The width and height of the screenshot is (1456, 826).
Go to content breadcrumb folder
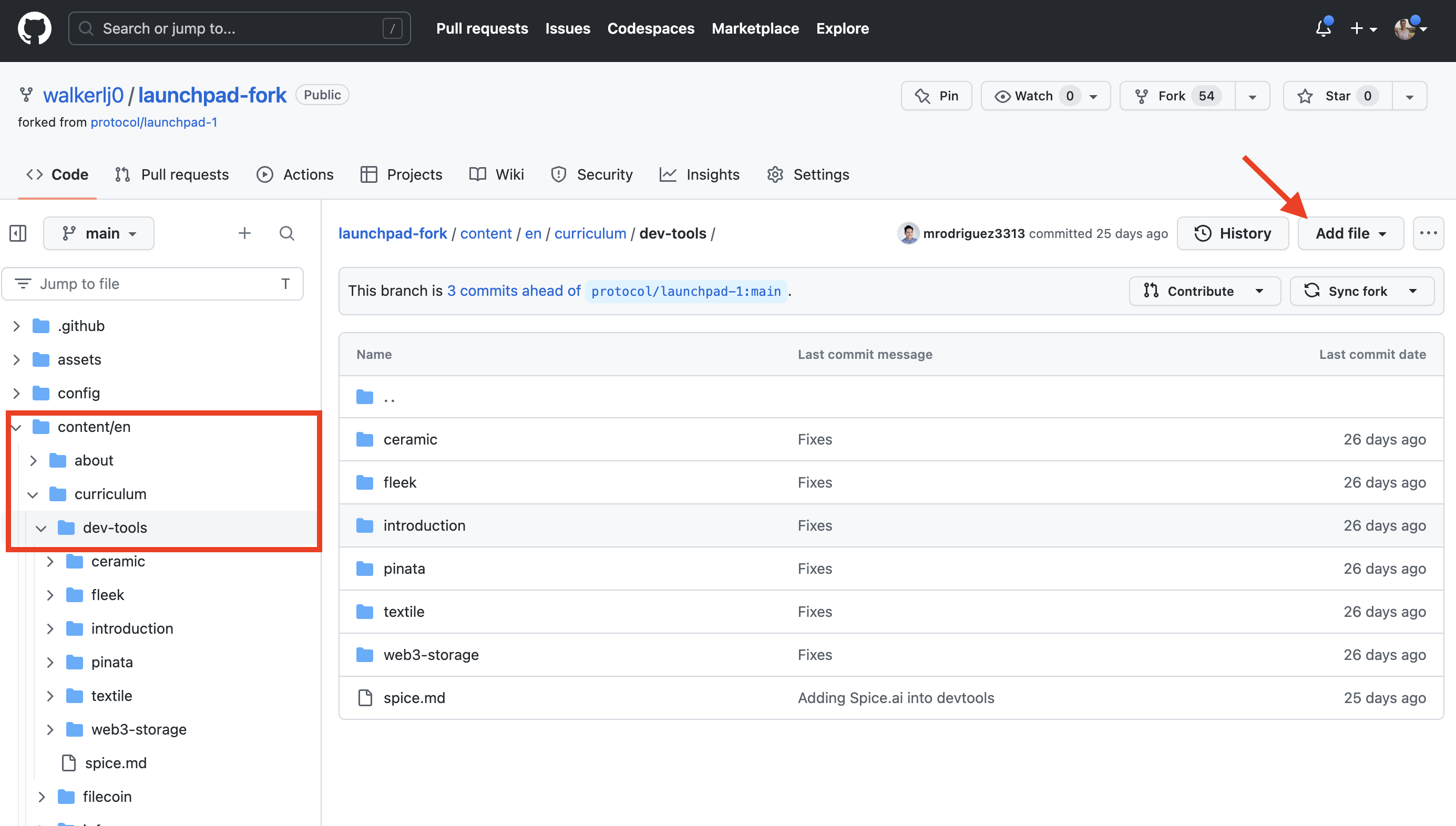(486, 233)
